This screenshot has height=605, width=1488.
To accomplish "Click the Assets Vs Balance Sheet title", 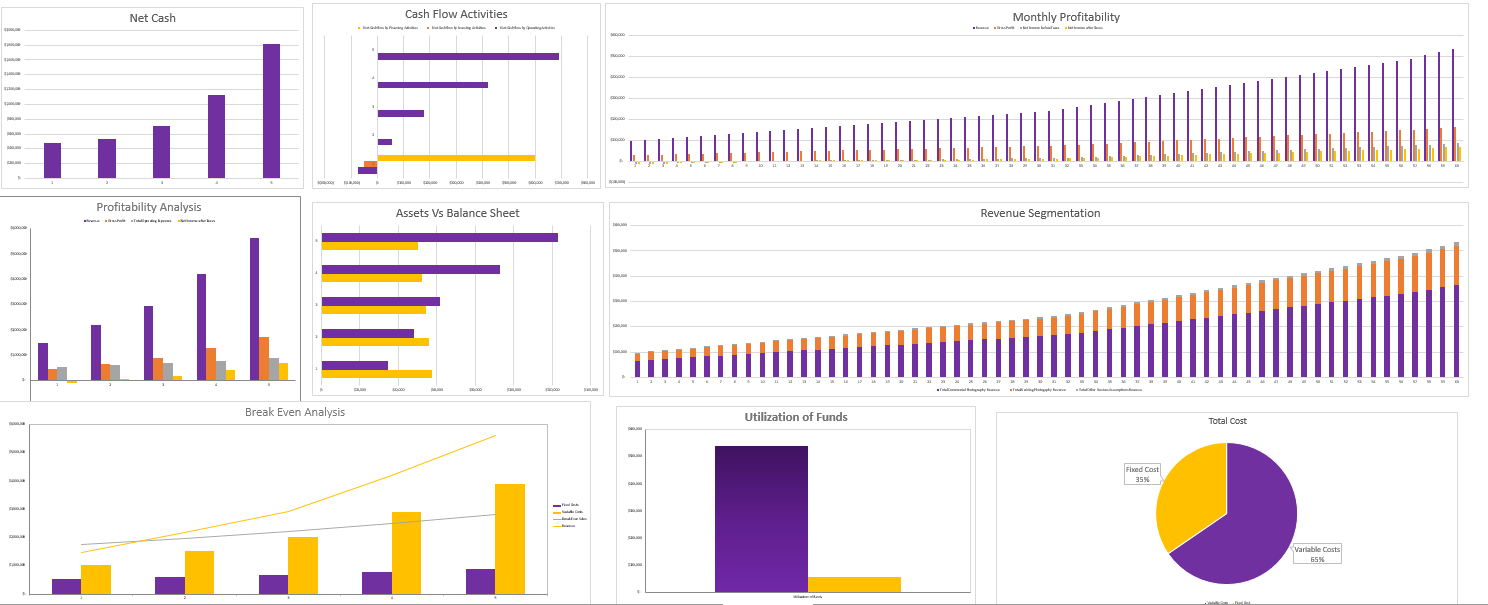I will 457,213.
